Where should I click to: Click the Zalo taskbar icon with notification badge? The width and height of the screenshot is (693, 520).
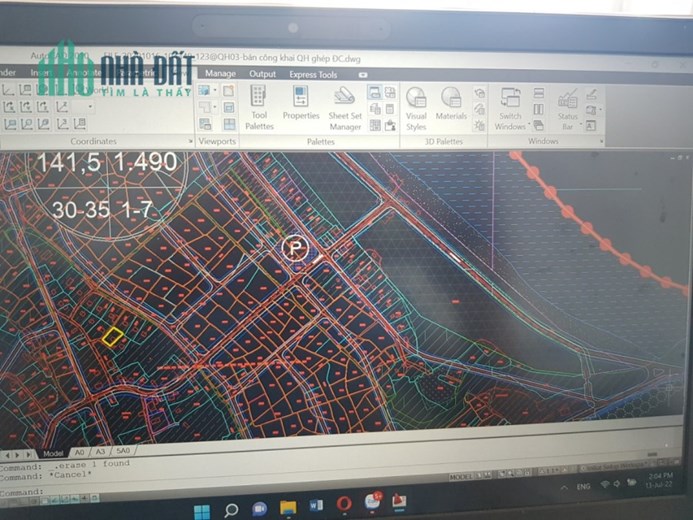[373, 502]
